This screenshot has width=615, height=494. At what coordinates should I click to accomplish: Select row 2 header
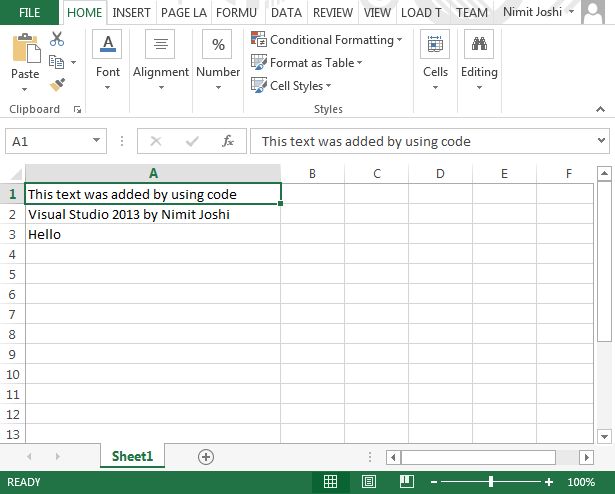[12, 214]
